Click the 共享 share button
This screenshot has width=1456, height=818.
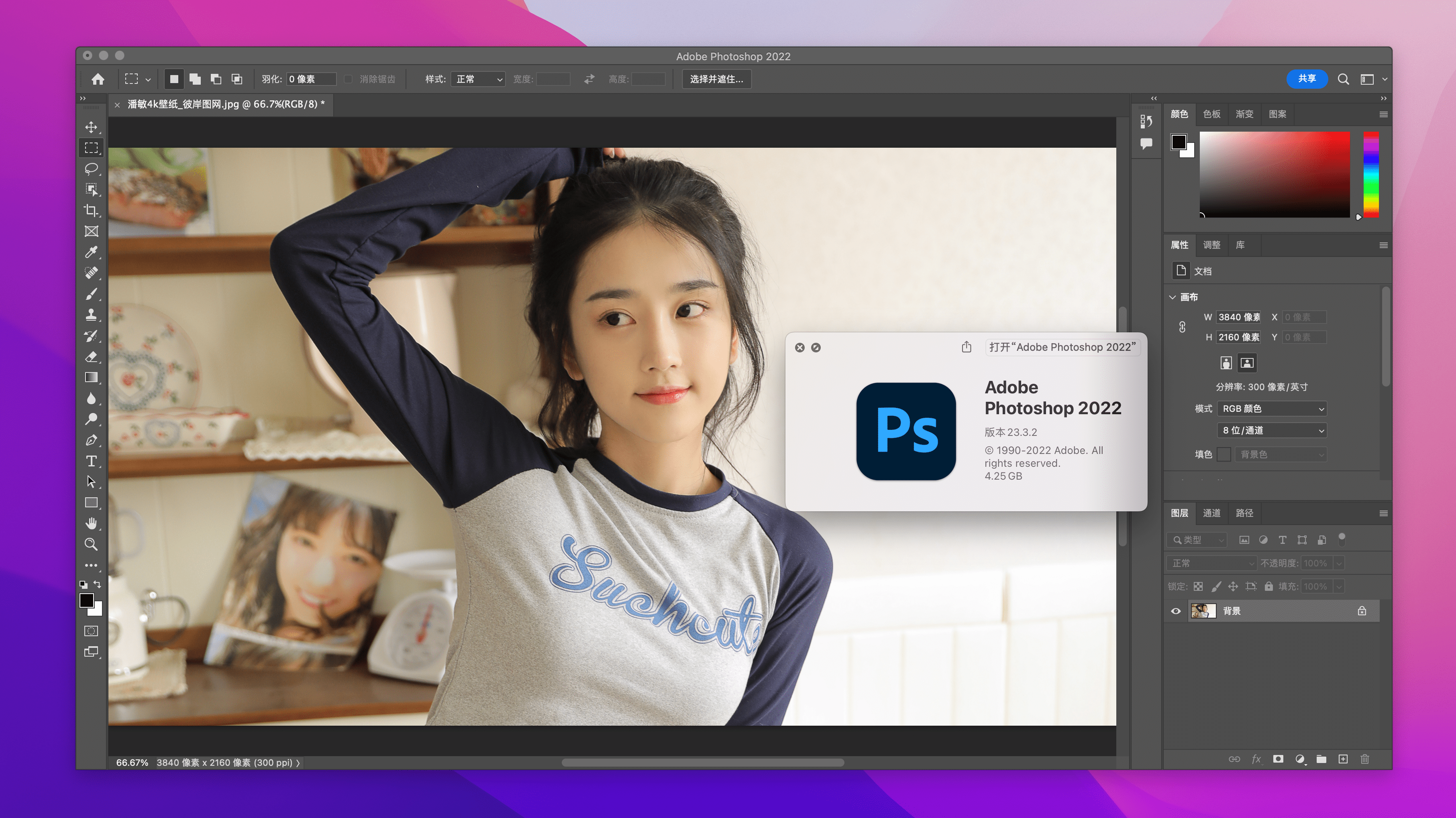coord(1306,79)
